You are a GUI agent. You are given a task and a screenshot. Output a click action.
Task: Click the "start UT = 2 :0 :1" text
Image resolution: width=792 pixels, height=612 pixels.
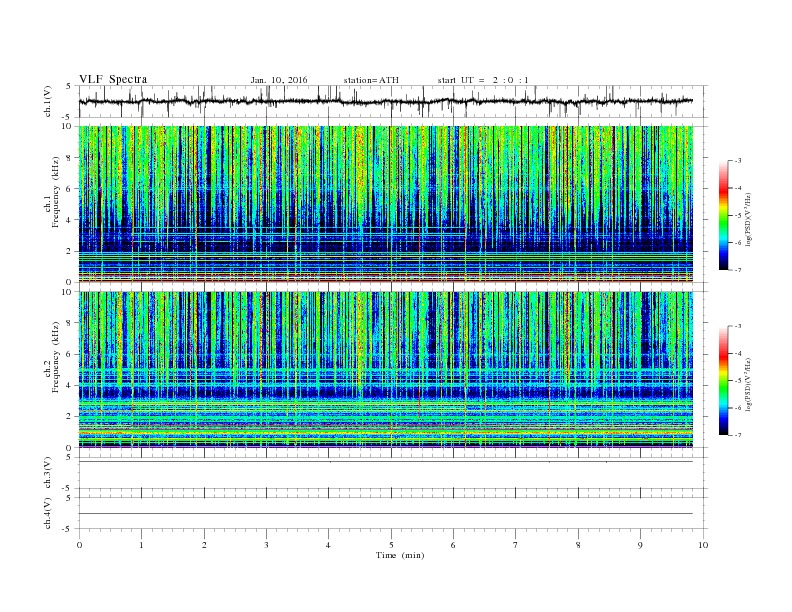483,80
